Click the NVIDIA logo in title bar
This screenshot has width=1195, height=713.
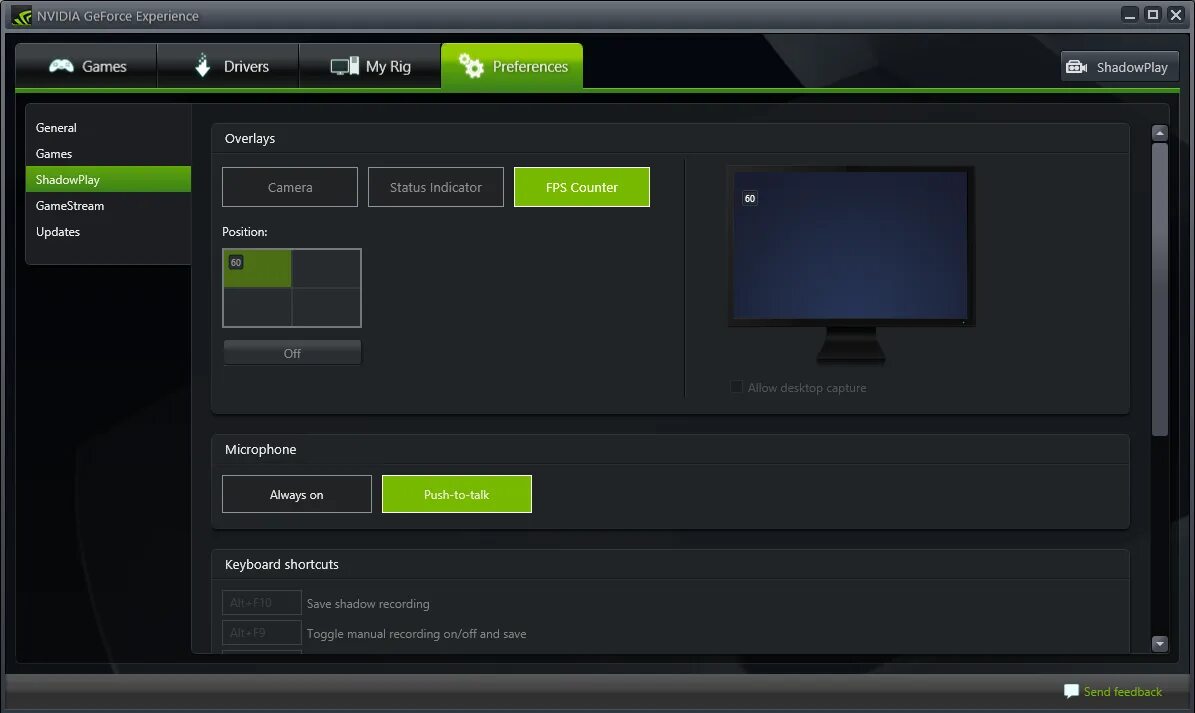click(21, 16)
